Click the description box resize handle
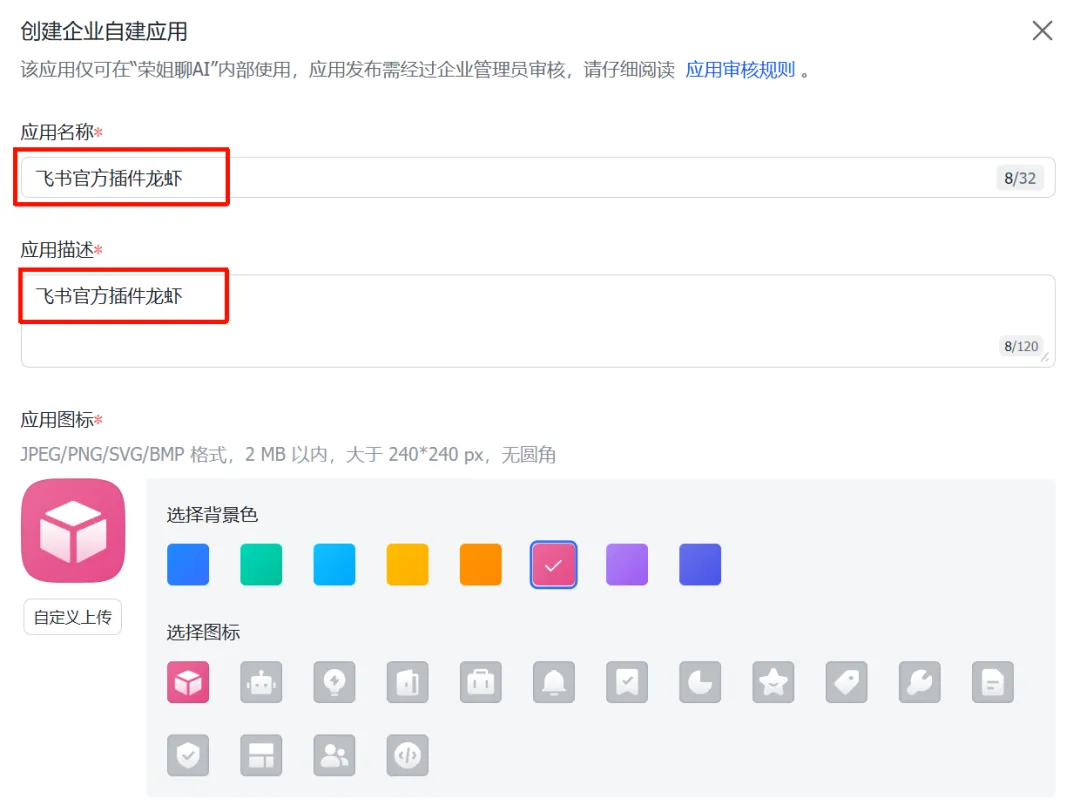1080x805 pixels. [x=1045, y=357]
